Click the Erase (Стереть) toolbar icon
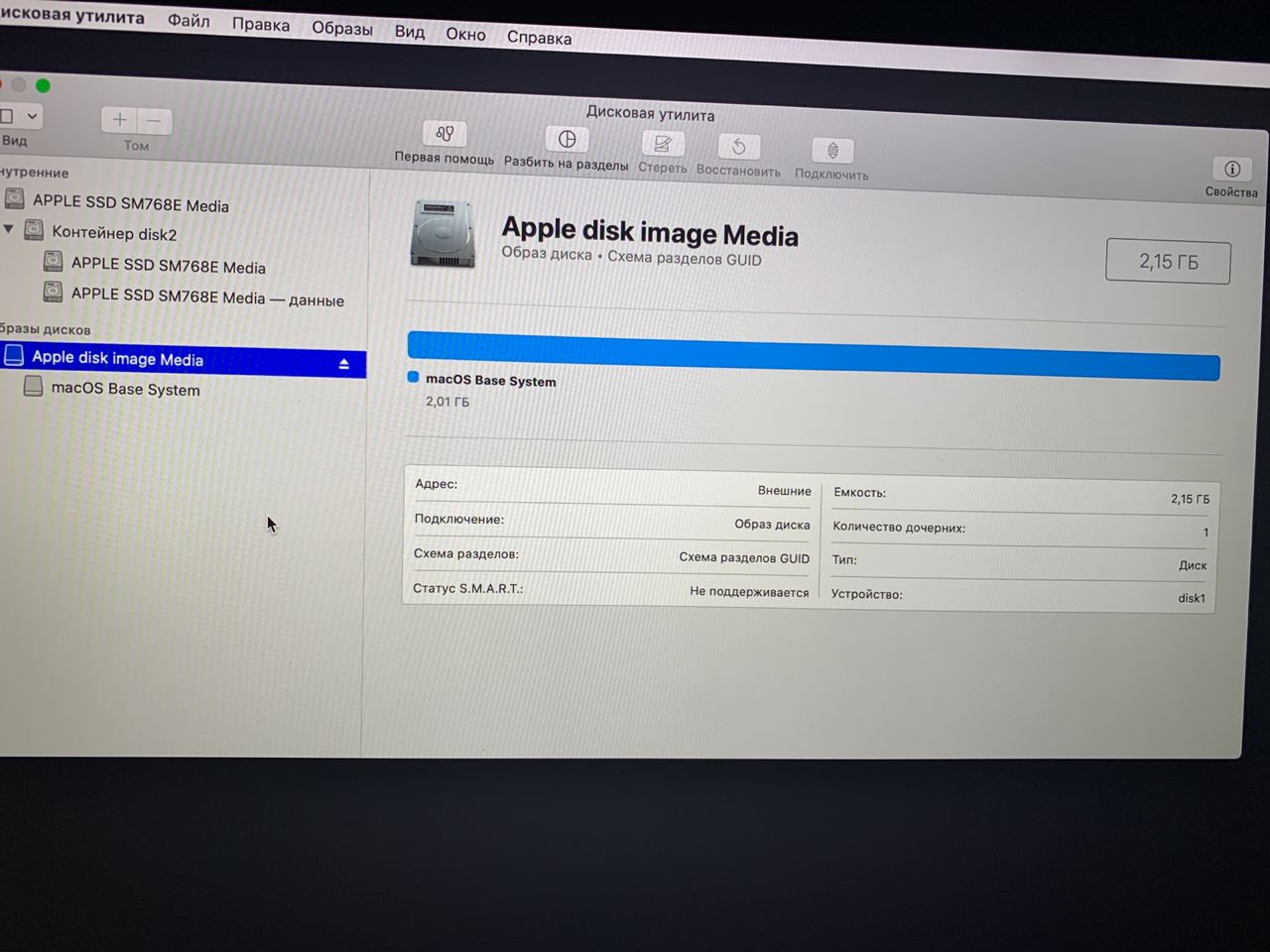This screenshot has height=952, width=1270. click(662, 144)
